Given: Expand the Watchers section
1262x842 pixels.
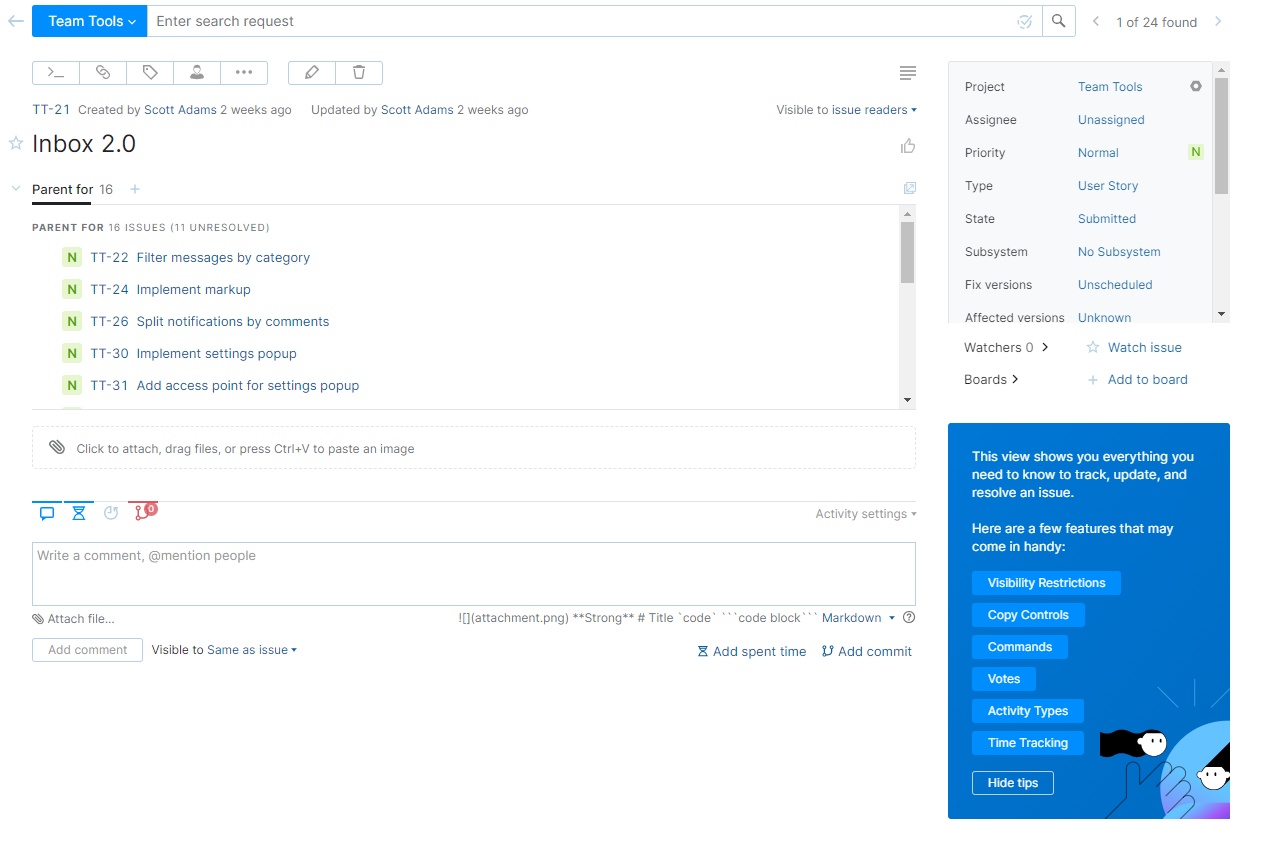Looking at the screenshot, I should point(1007,347).
